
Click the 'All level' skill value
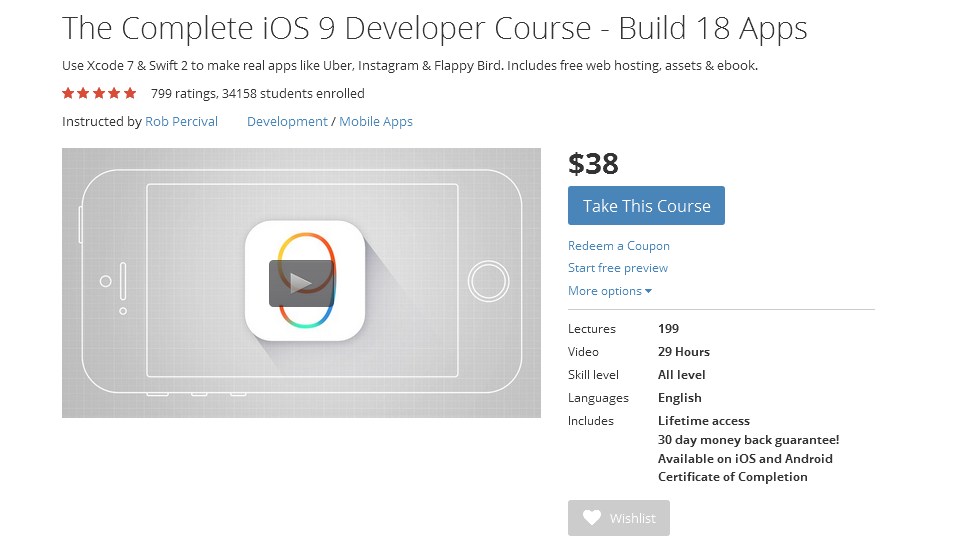(x=681, y=375)
